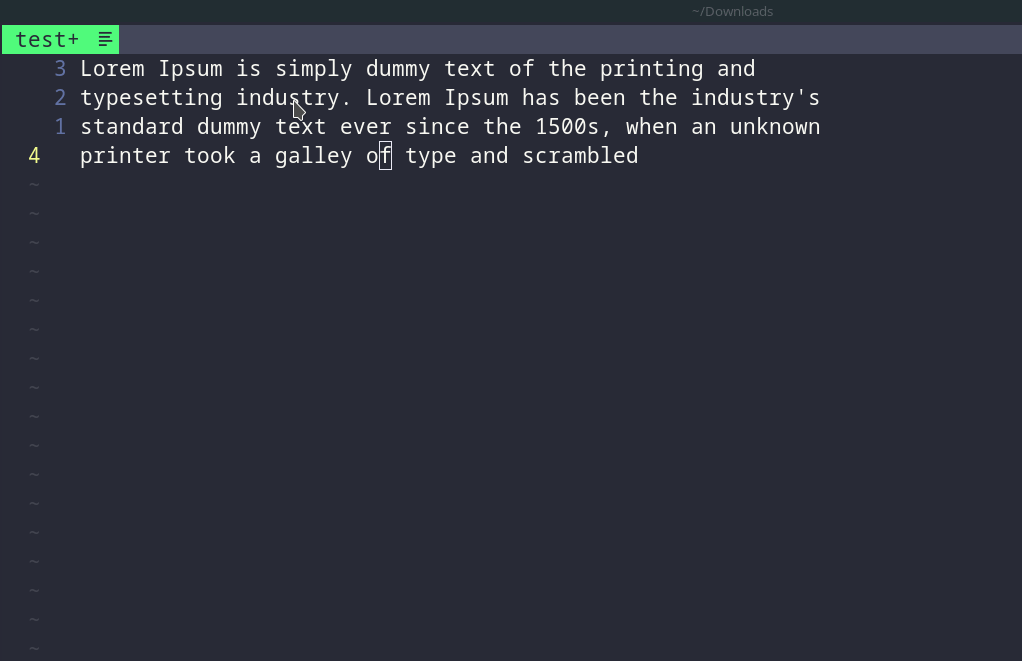Open the tab list icon on the test+ tab
Viewport: 1022px width, 661px height.
click(x=104, y=39)
